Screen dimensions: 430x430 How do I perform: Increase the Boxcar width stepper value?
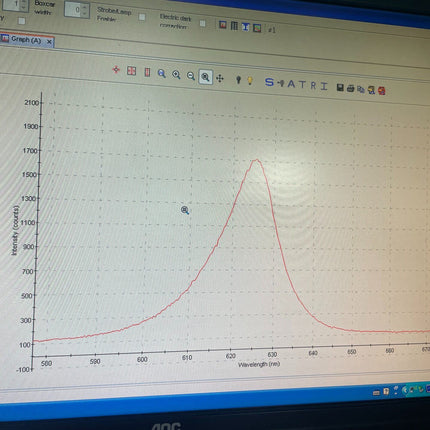(x=85, y=7)
